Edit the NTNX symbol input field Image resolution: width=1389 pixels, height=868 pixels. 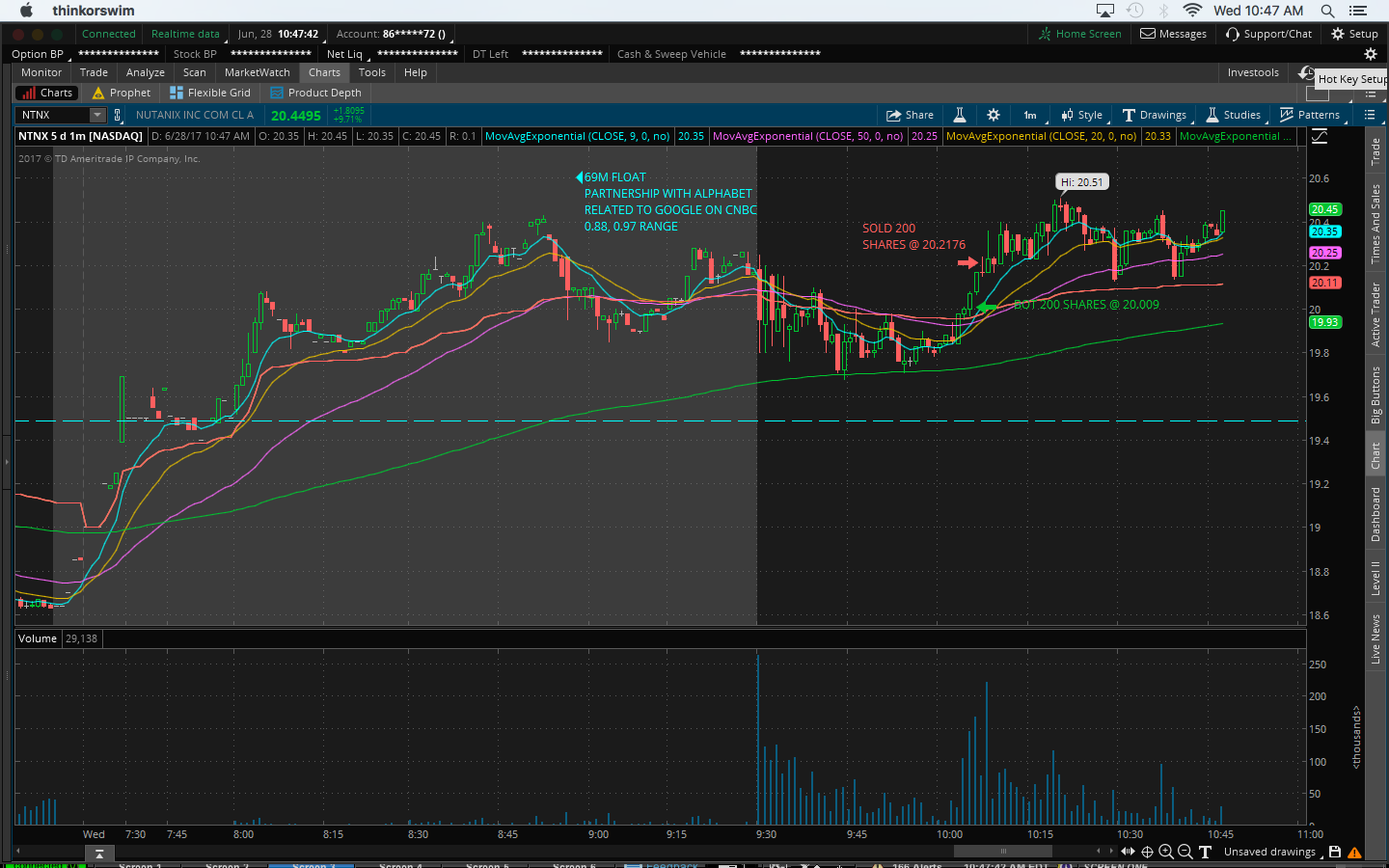(x=54, y=115)
